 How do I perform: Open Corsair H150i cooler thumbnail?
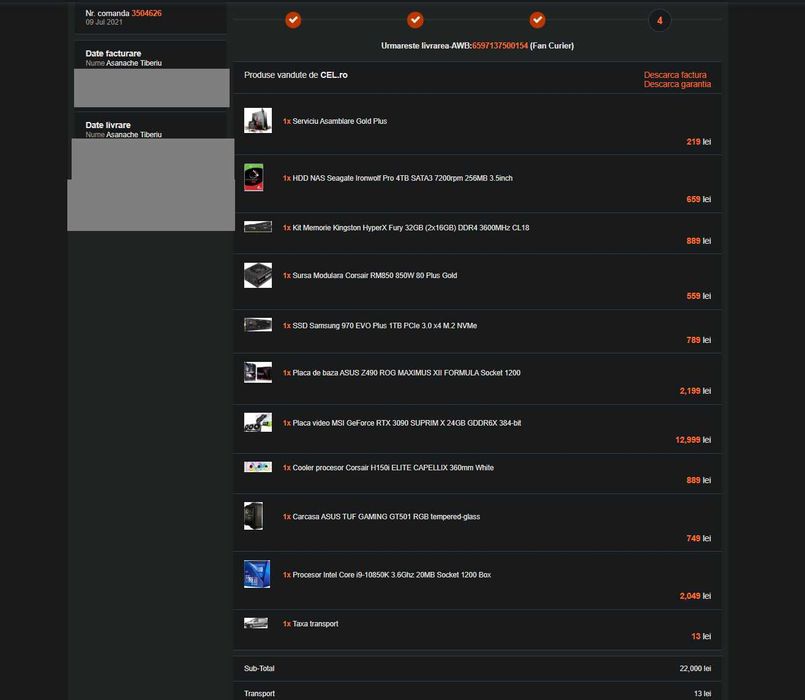[258, 467]
